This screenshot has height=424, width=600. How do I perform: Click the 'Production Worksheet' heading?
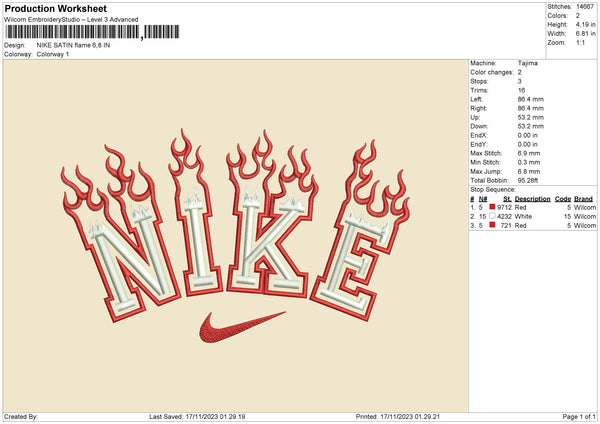pos(55,8)
